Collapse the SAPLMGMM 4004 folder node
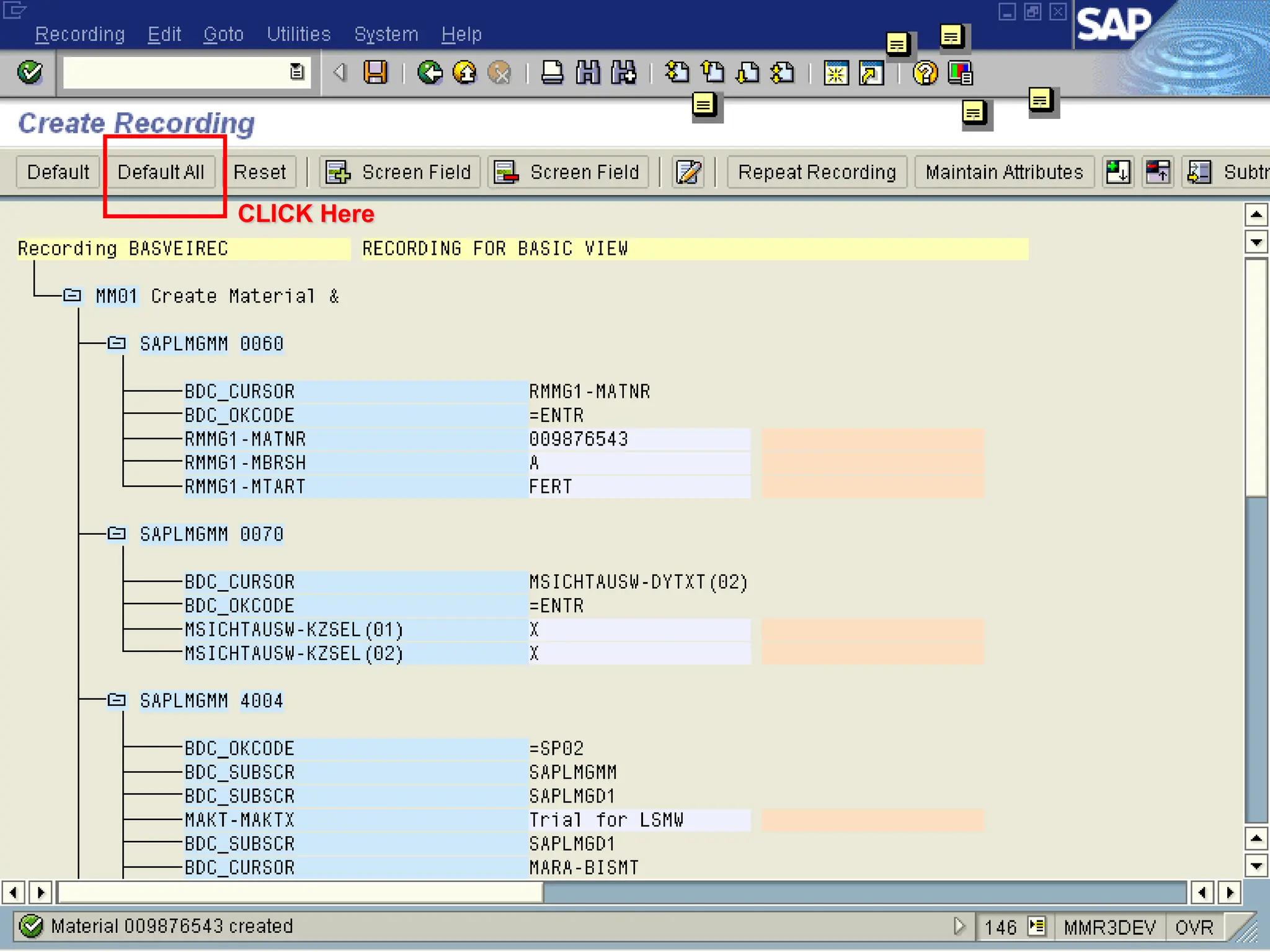This screenshot has width=1270, height=952. [x=117, y=700]
